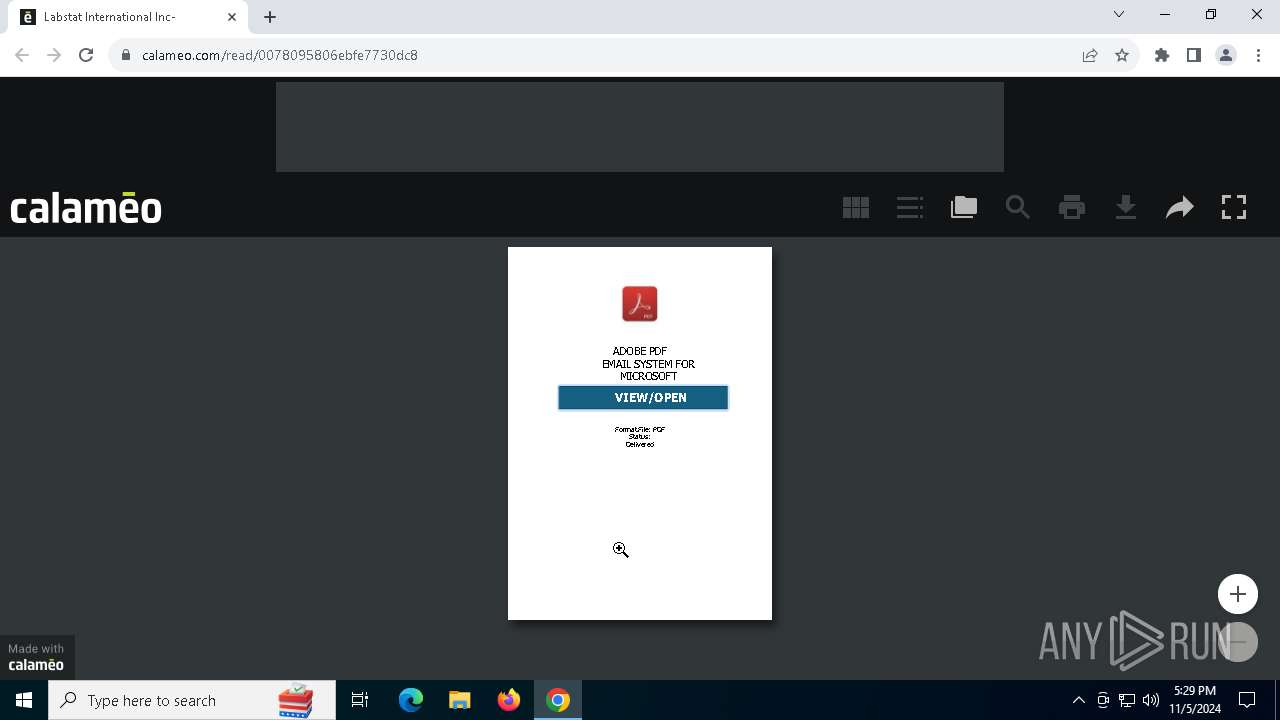Click the browser forward arrow
This screenshot has width=1280, height=720.
click(x=54, y=55)
